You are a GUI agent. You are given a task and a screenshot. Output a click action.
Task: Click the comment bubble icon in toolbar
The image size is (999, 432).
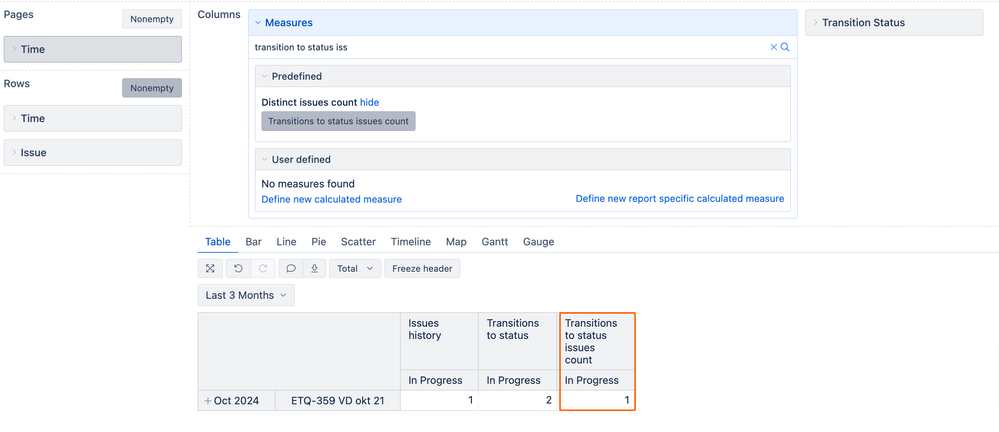click(291, 269)
